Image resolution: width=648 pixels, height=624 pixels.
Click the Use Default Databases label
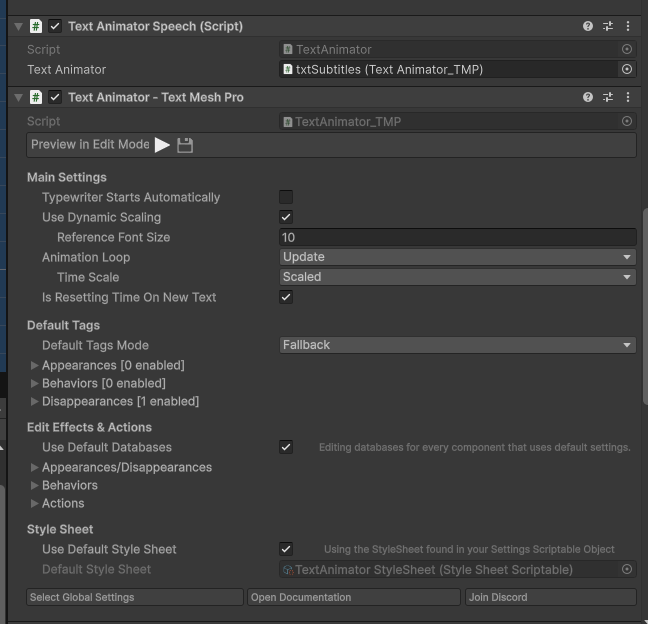[107, 447]
